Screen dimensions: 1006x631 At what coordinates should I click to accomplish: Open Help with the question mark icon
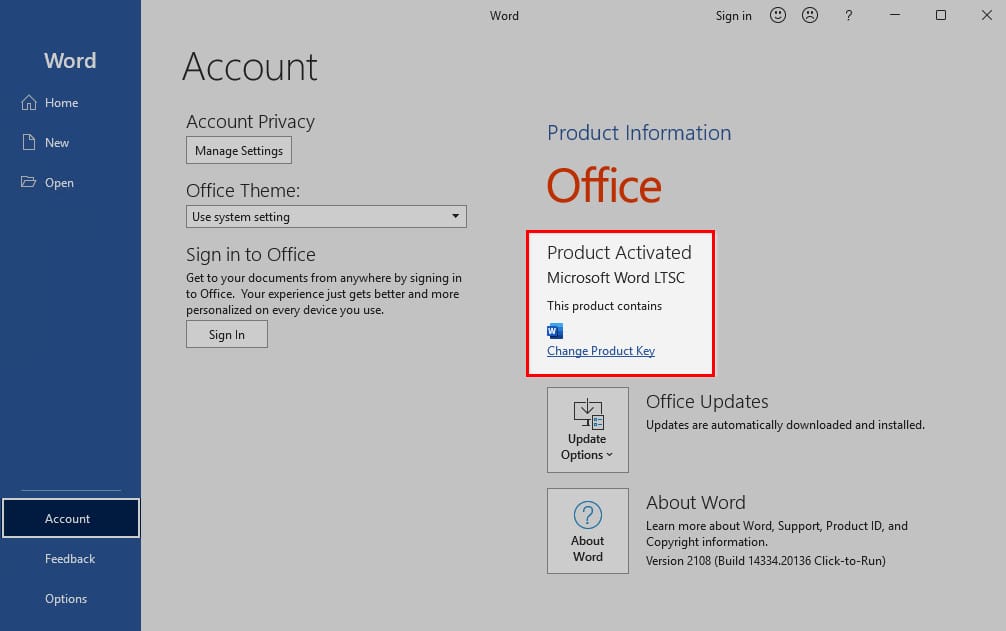849,15
